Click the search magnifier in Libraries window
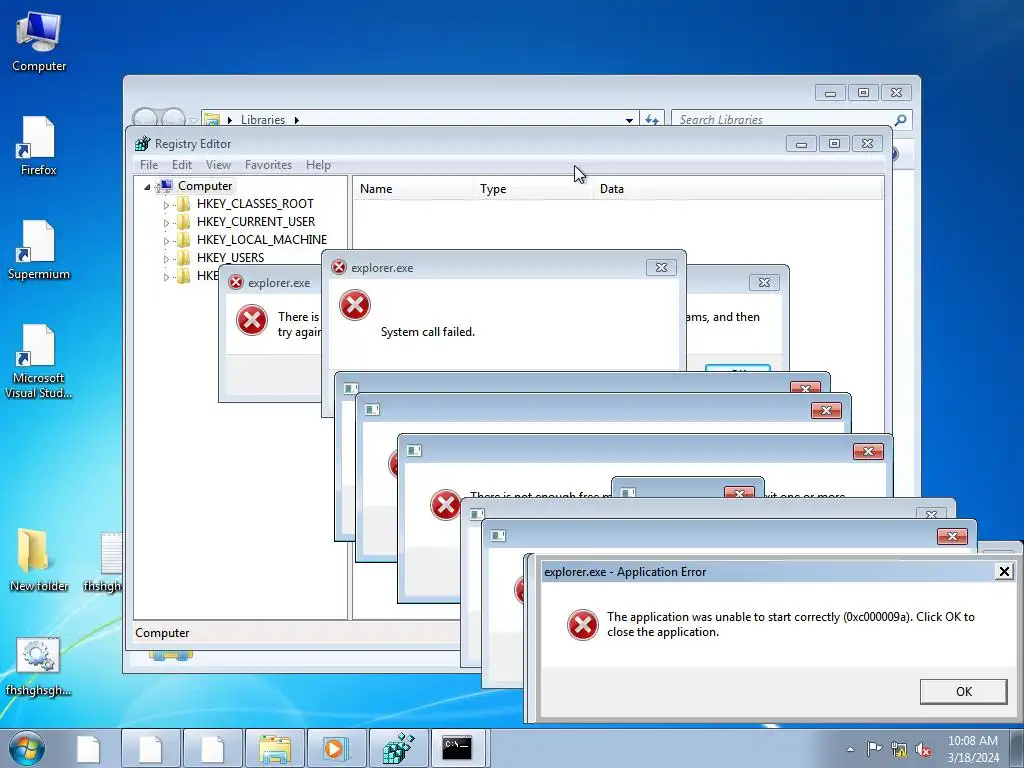 click(900, 120)
